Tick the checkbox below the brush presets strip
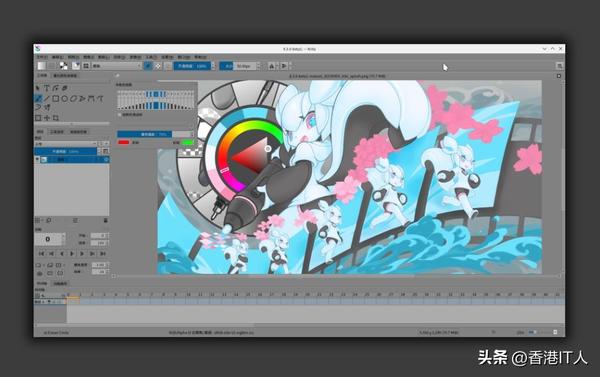600x377 pixels. click(119, 114)
